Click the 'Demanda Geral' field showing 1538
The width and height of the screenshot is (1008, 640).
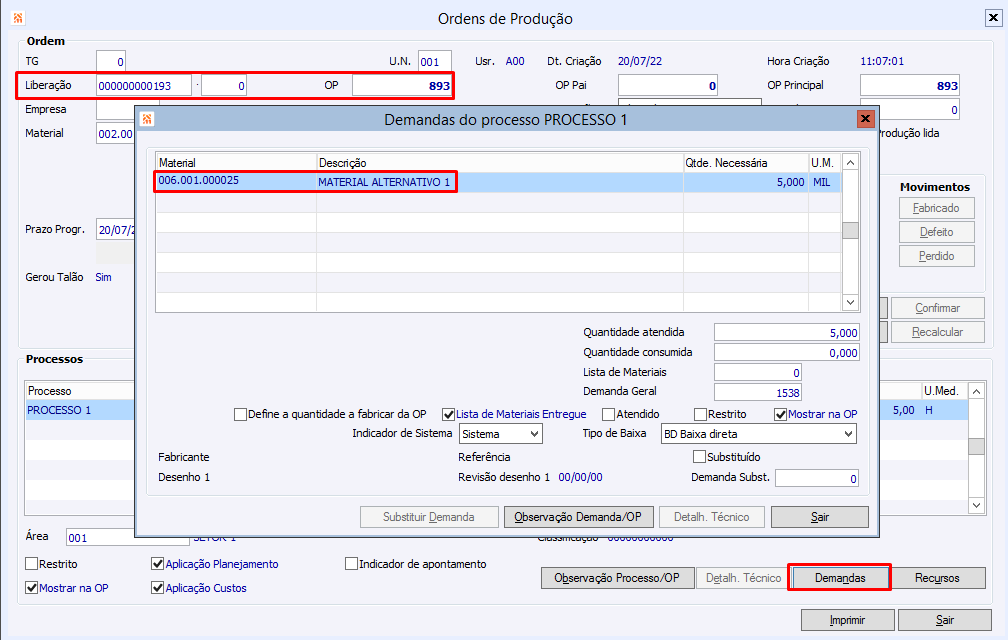point(757,392)
